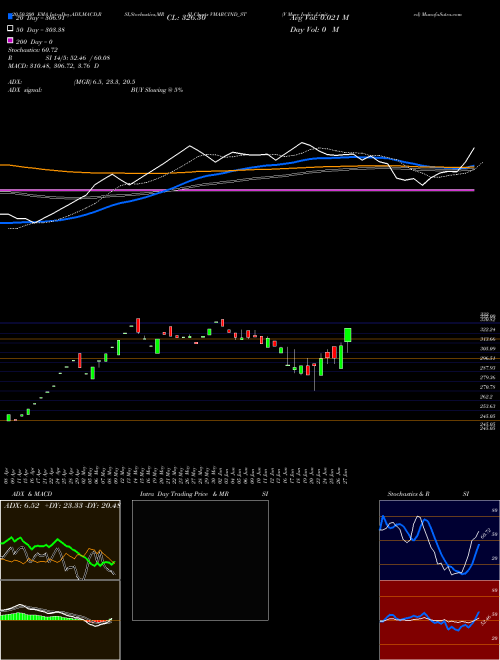
Task: Click the blue Stochastics indicator panel
Action: coord(439,540)
